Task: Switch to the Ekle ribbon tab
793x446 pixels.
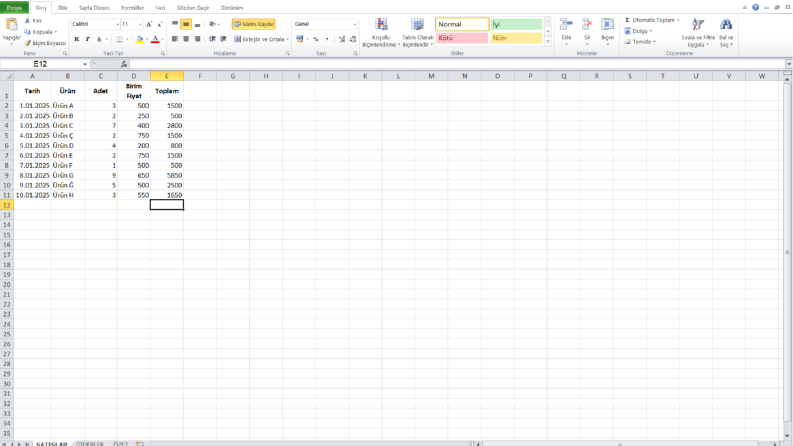Action: pyautogui.click(x=63, y=8)
